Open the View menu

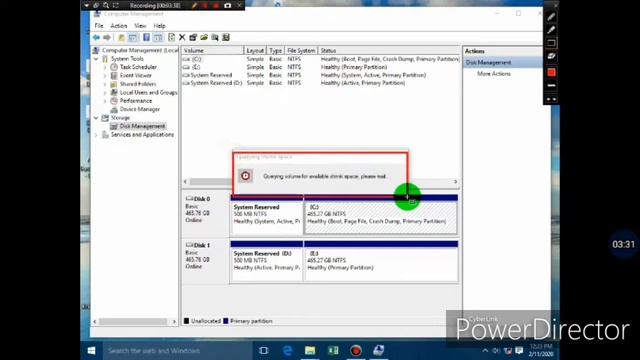140,26
